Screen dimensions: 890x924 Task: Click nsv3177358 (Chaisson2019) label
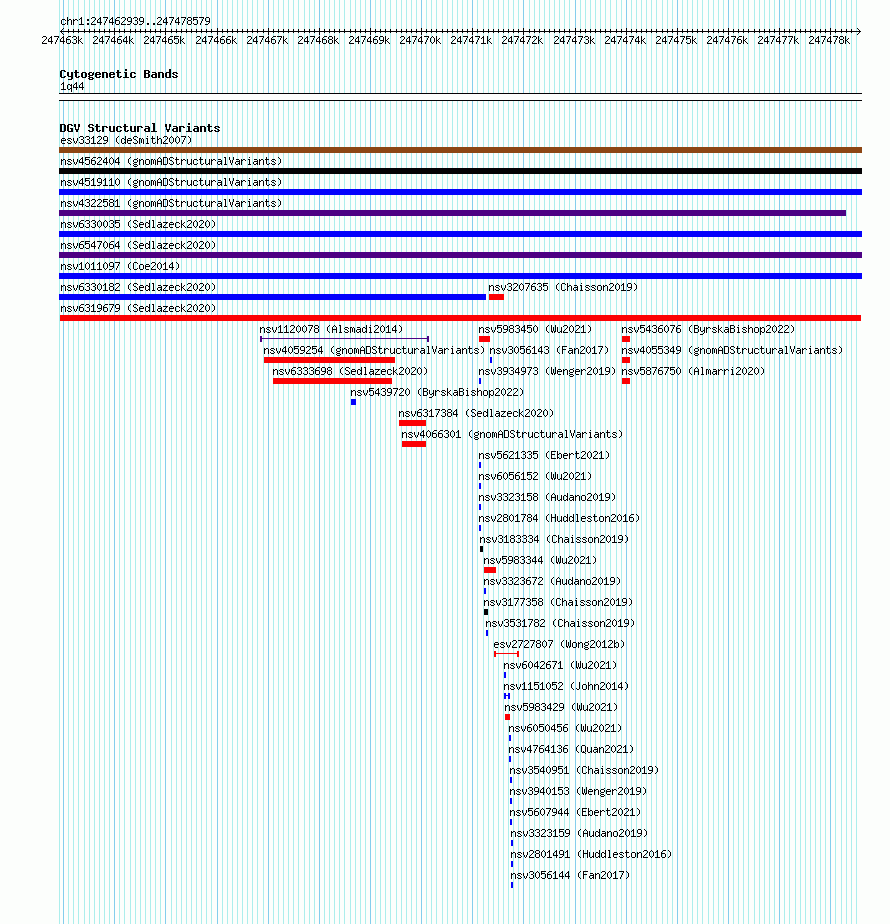pos(558,602)
